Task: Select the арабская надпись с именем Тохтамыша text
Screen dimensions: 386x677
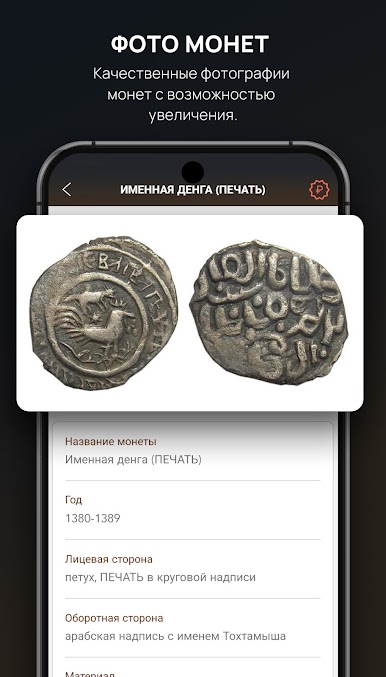Action: tap(175, 636)
